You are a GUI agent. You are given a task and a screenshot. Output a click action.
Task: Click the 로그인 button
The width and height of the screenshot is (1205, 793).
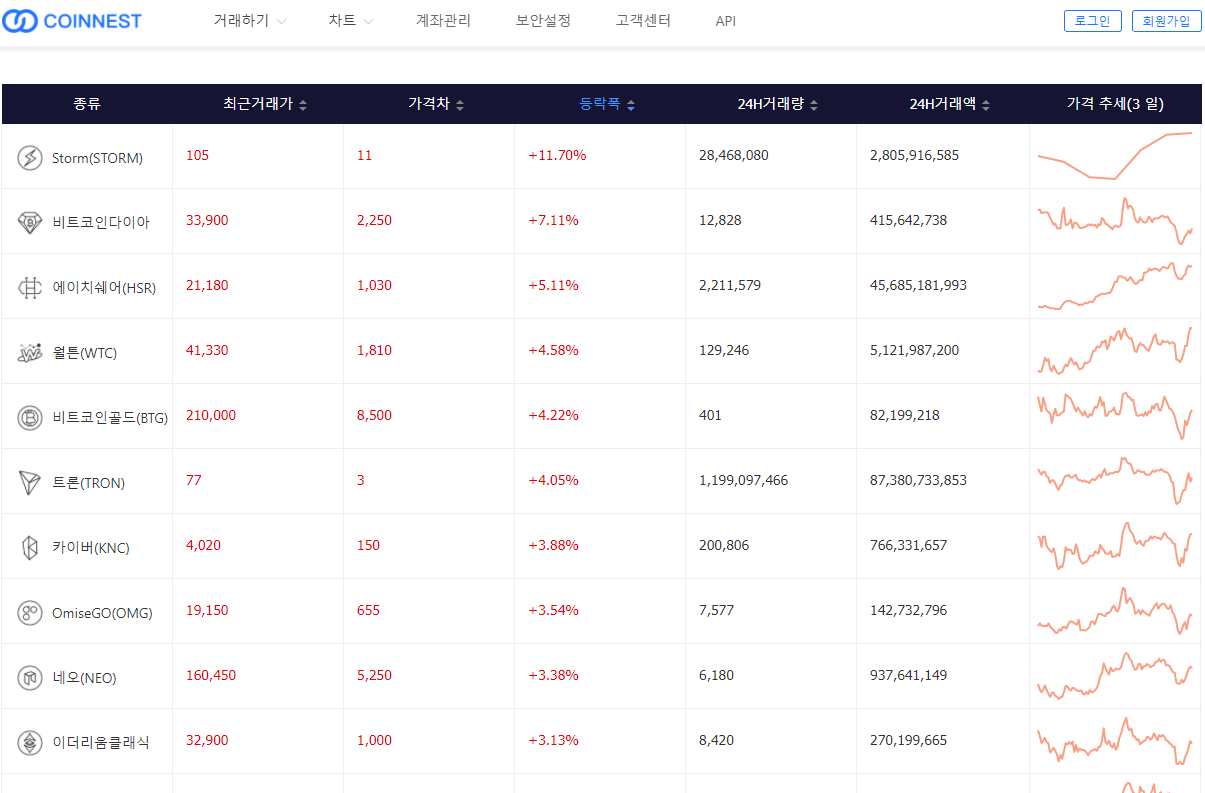click(1092, 21)
